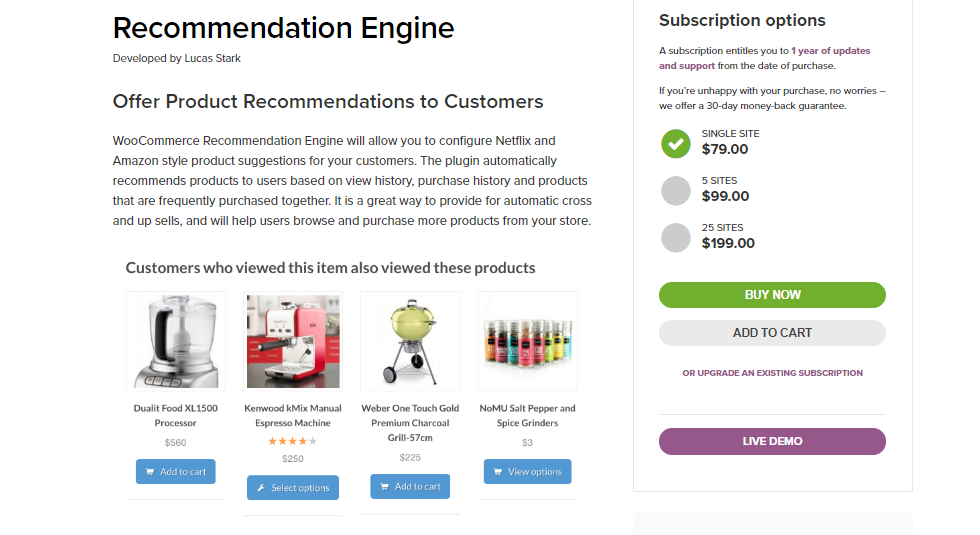
Task: Open the Dualit Food Processor image
Action: 176,341
